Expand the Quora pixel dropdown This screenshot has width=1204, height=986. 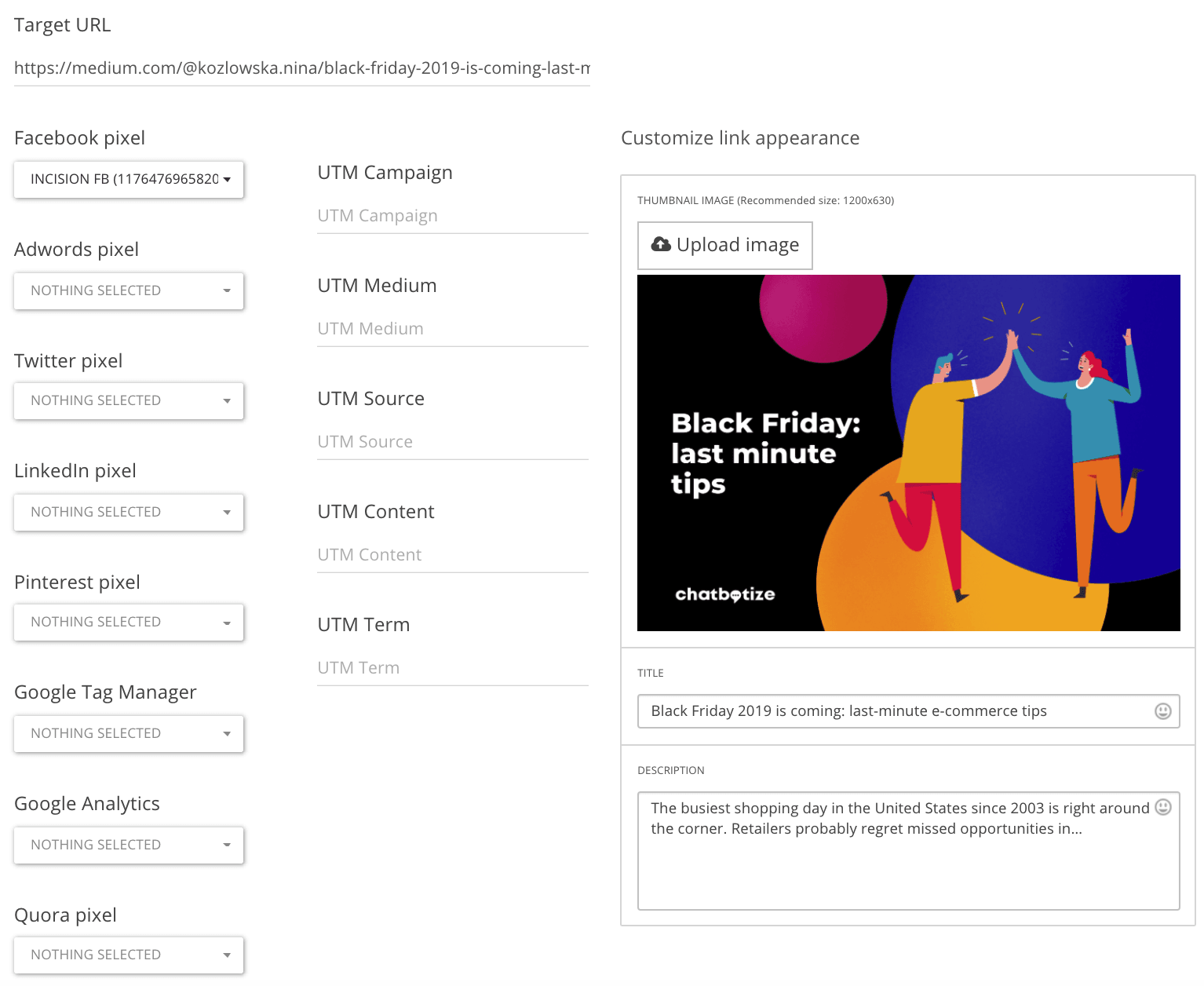click(130, 955)
